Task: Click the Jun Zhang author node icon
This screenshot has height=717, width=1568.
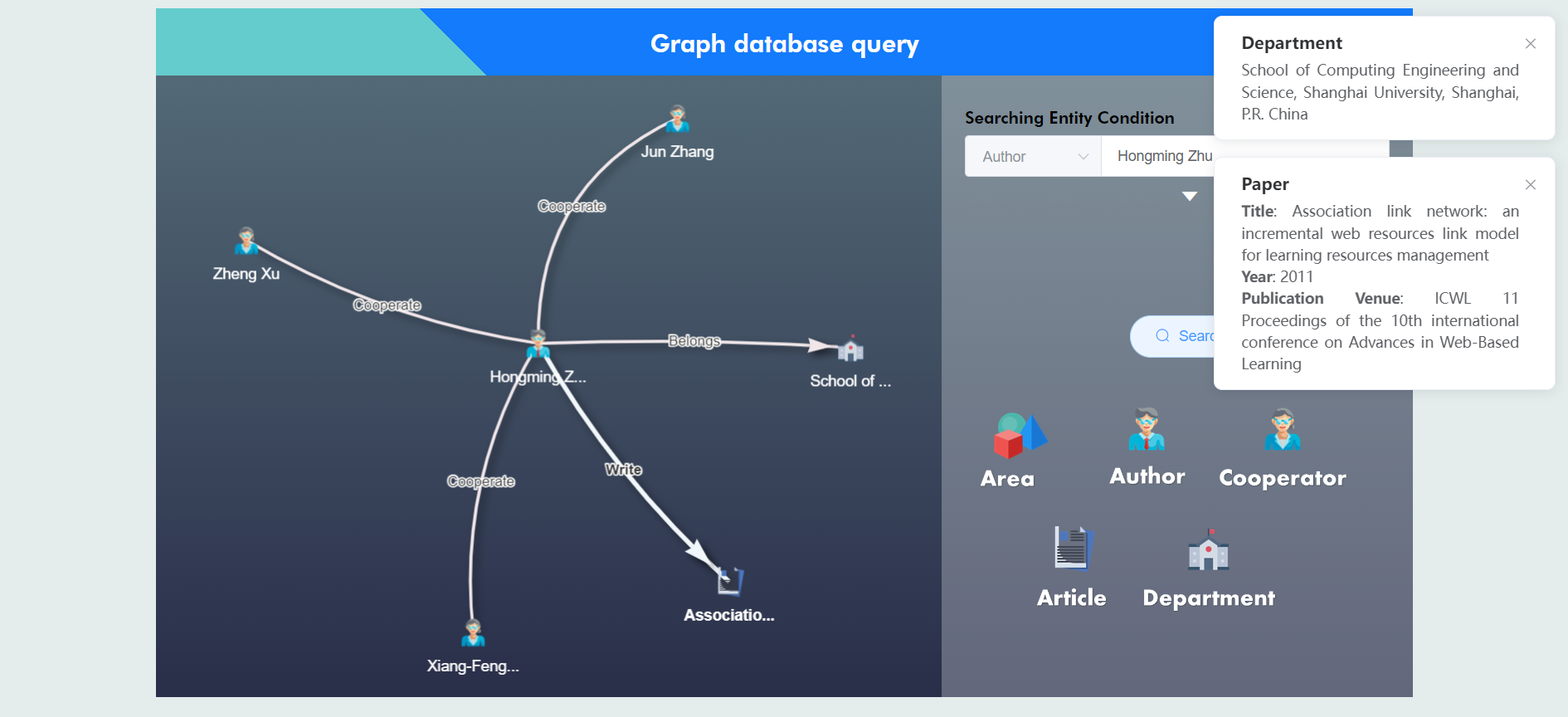Action: pos(678,119)
